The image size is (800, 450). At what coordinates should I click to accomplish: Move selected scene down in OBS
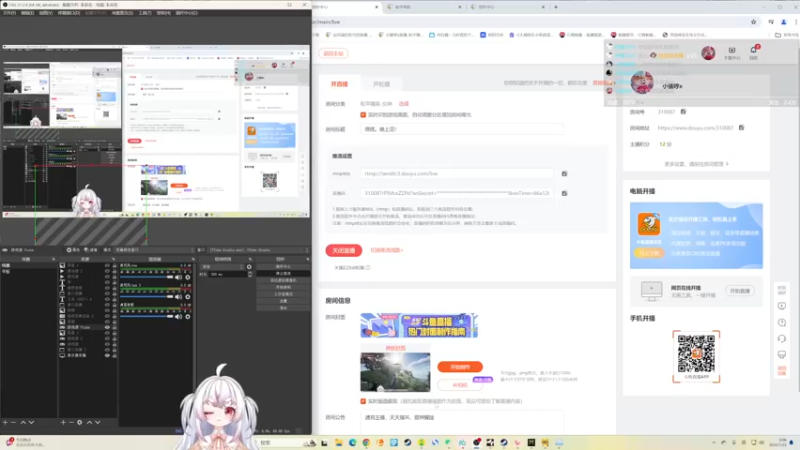click(x=32, y=422)
